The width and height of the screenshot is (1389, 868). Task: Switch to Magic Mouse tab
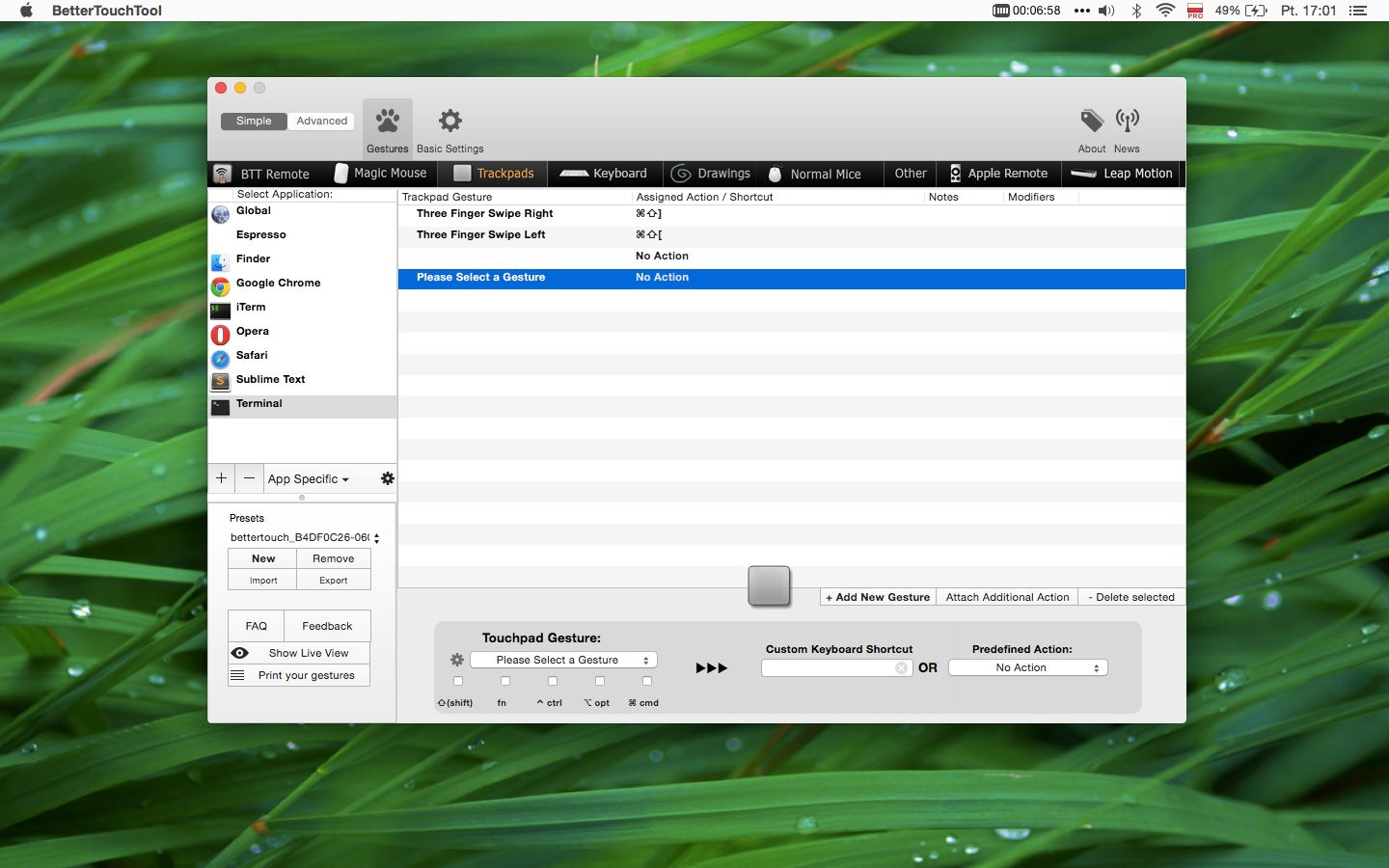tap(380, 174)
